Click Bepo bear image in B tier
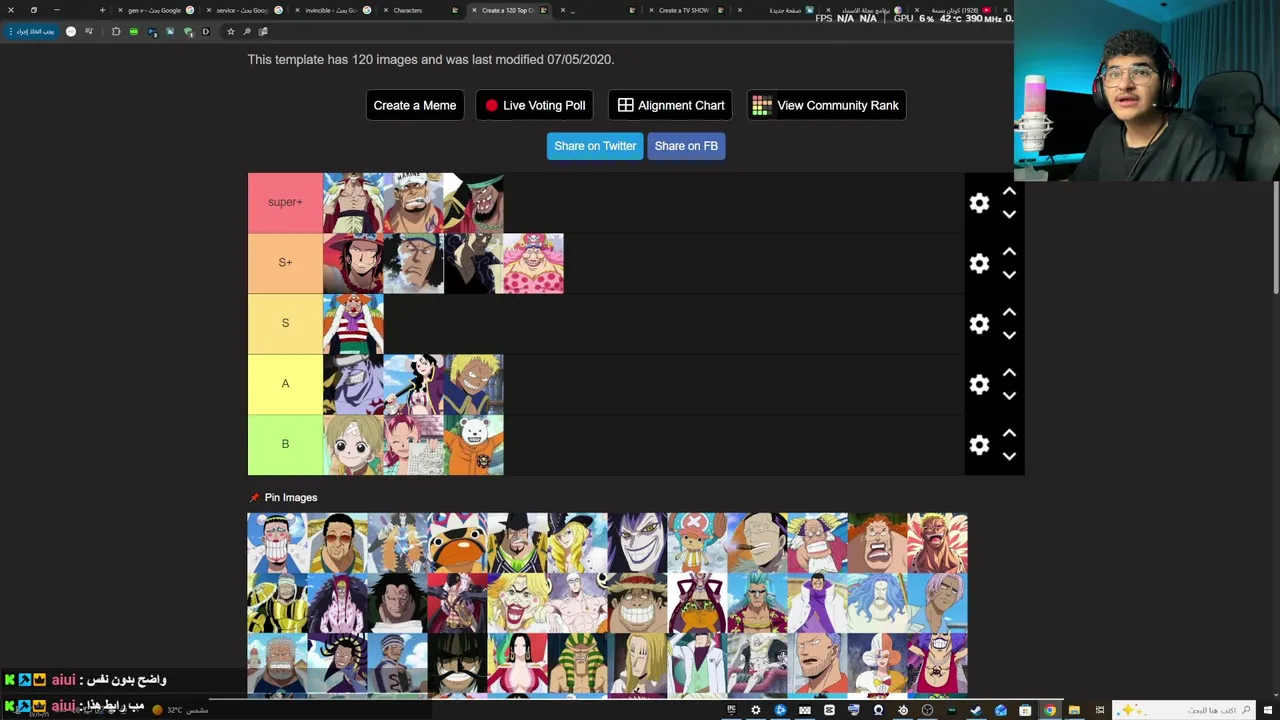The width and height of the screenshot is (1280, 720). tap(474, 445)
